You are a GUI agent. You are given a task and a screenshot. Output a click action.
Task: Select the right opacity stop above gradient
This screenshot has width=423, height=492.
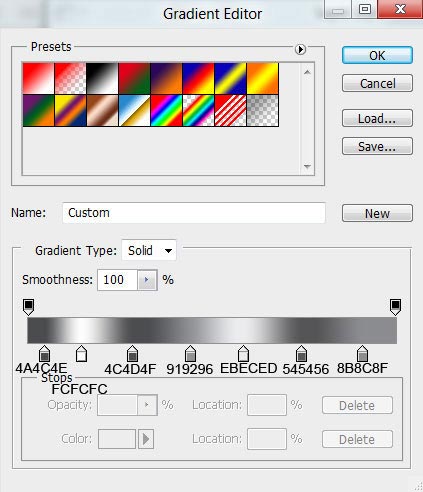point(395,307)
